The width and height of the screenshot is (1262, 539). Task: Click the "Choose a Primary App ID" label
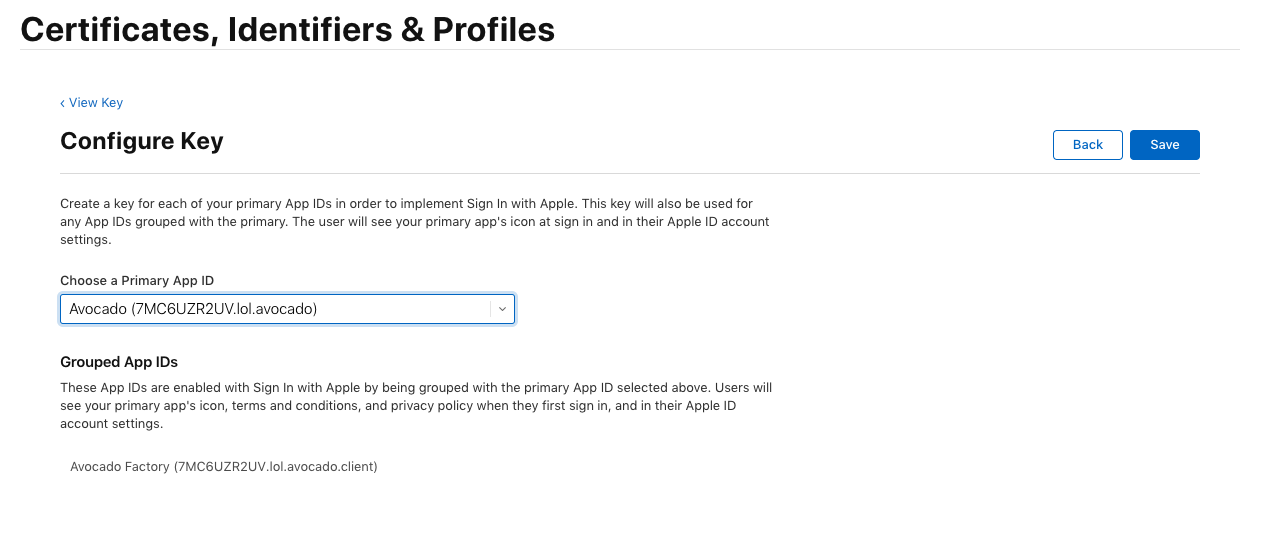click(137, 281)
